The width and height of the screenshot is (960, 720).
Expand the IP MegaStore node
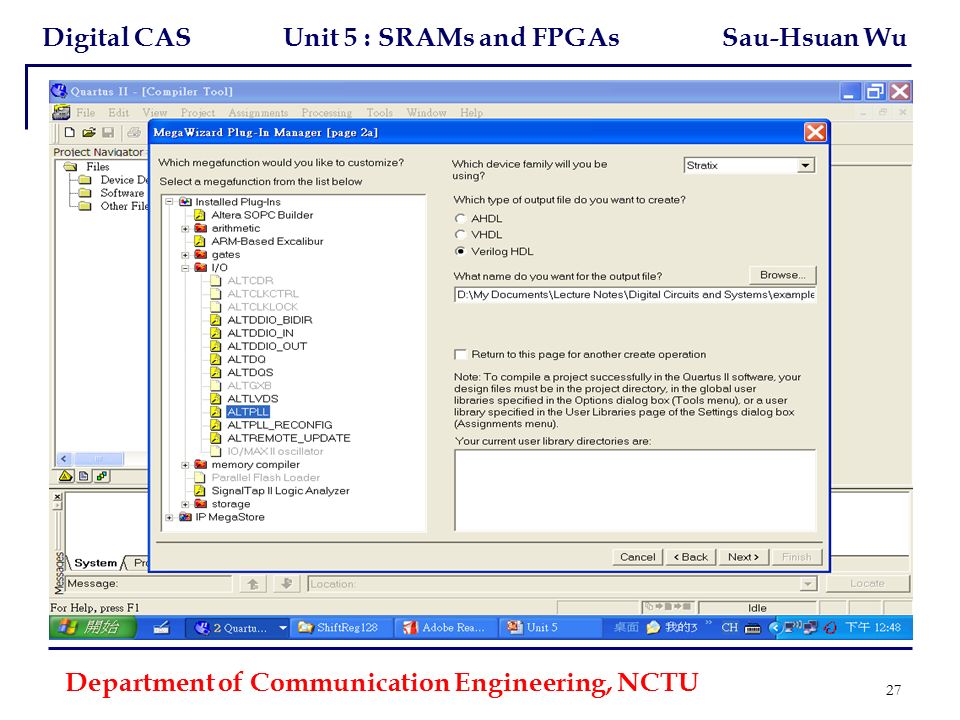point(170,517)
